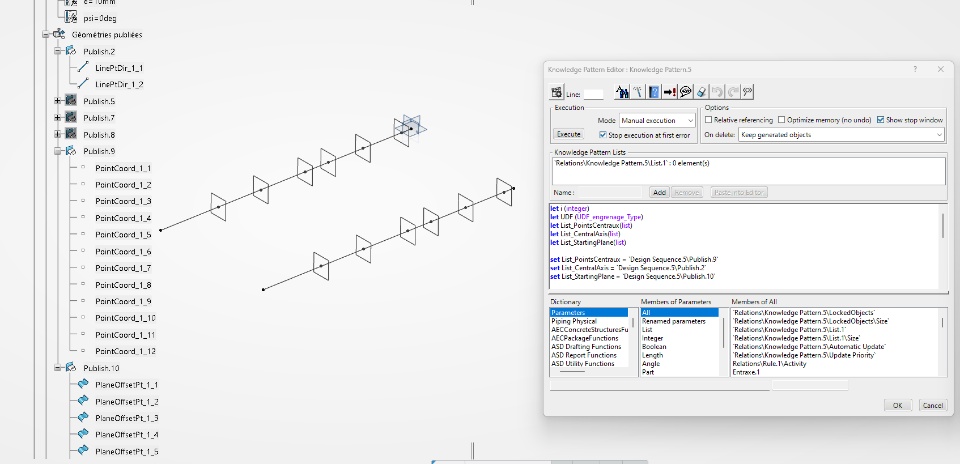Click the LinePtDir_1_1 line icon

(x=83, y=67)
